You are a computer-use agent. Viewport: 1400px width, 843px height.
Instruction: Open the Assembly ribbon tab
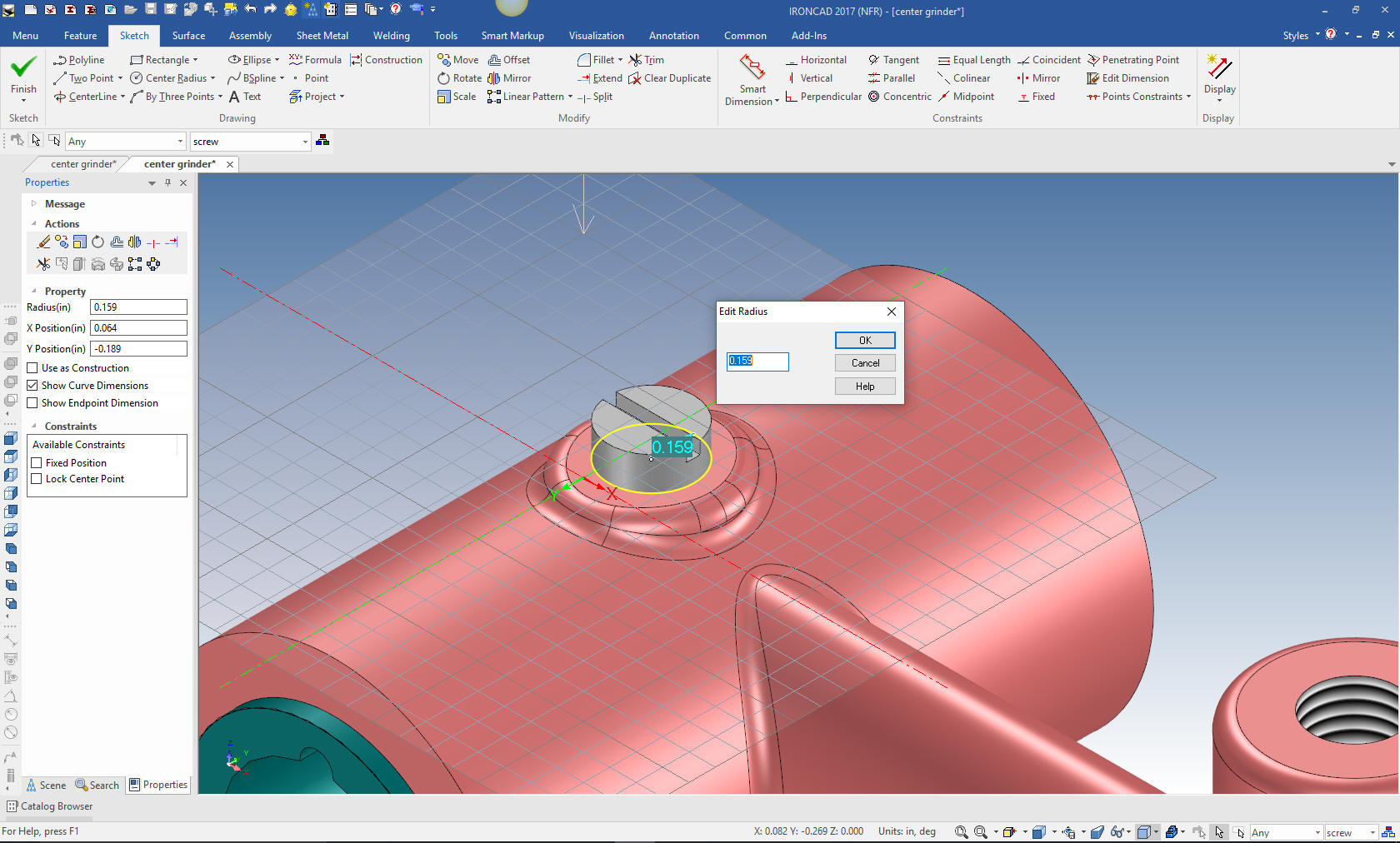pyautogui.click(x=250, y=36)
